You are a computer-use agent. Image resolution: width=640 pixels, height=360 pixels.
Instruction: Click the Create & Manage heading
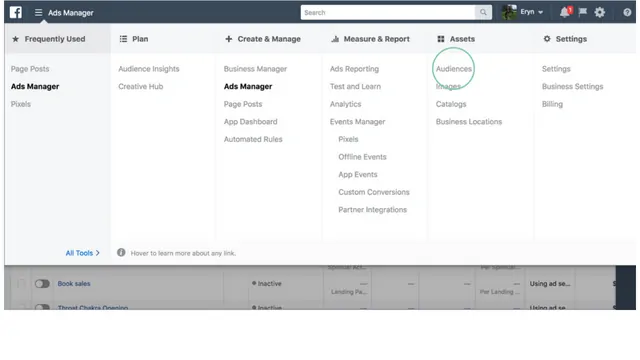pos(263,39)
